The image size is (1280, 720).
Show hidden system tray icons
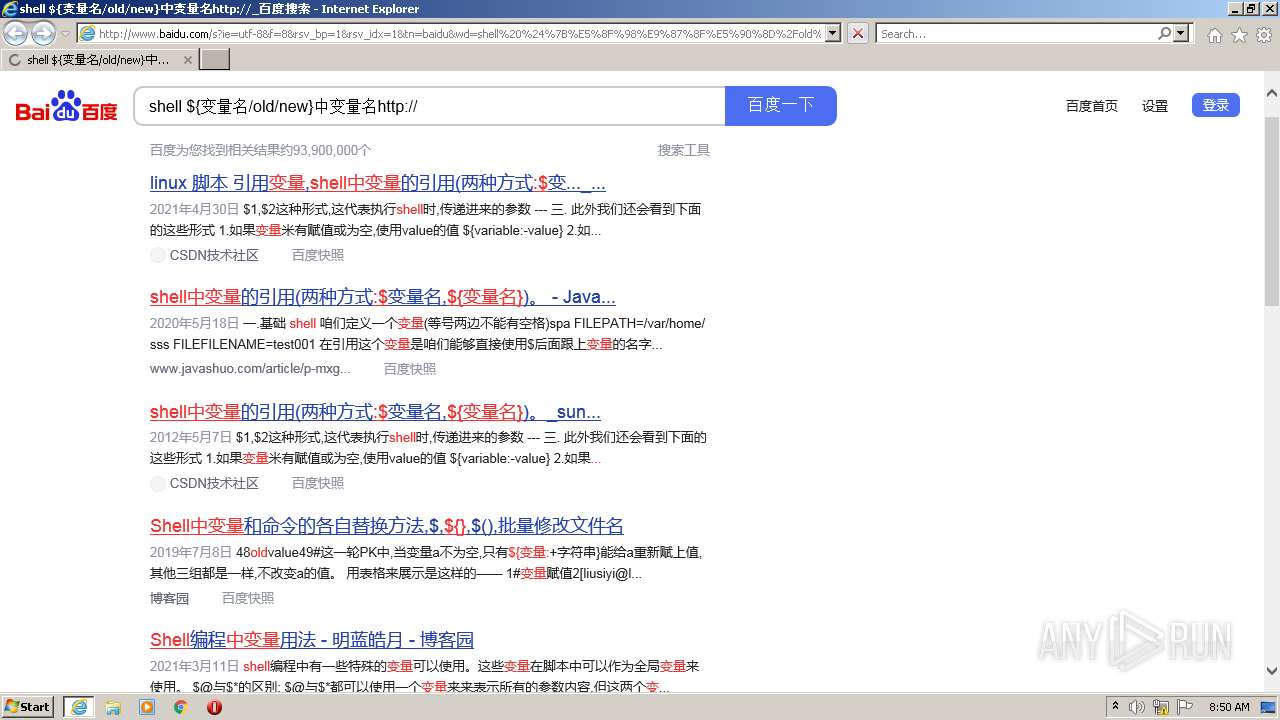coord(1115,707)
